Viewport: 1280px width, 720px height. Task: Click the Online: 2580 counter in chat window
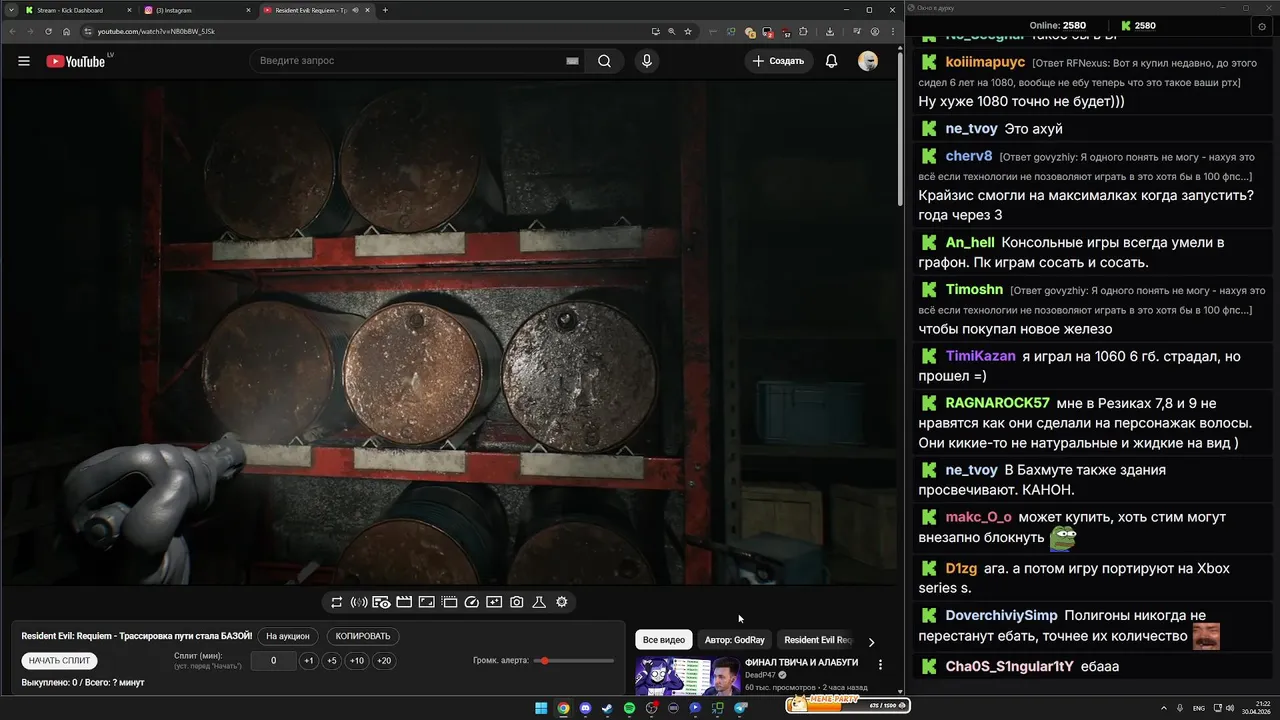pos(1057,26)
